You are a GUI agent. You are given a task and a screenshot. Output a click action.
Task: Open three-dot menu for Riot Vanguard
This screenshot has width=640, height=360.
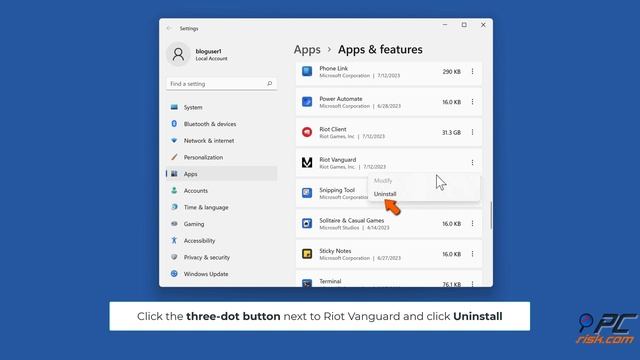472,162
